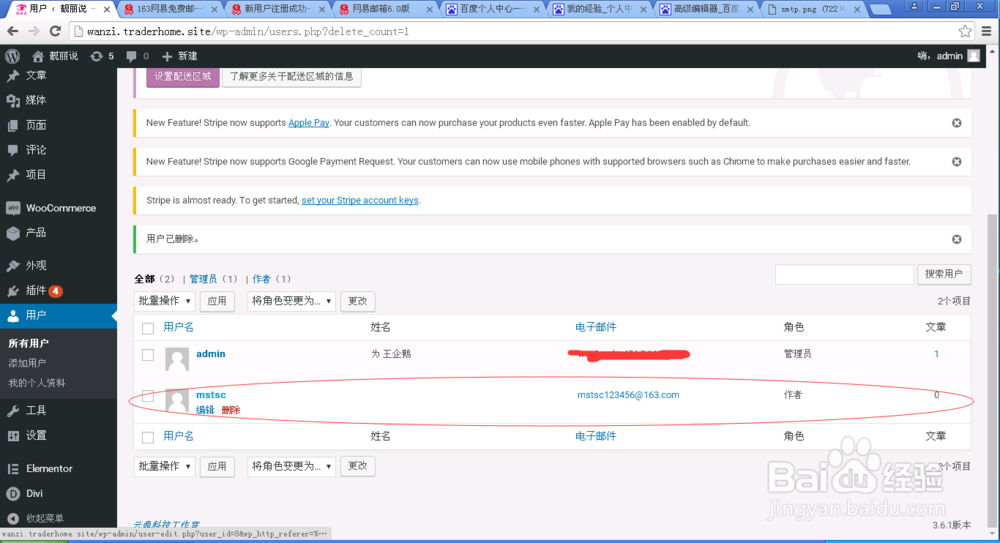1000x543 pixels.
Task: Open 文章 posts pin icon in sidebar
Action: [x=13, y=76]
